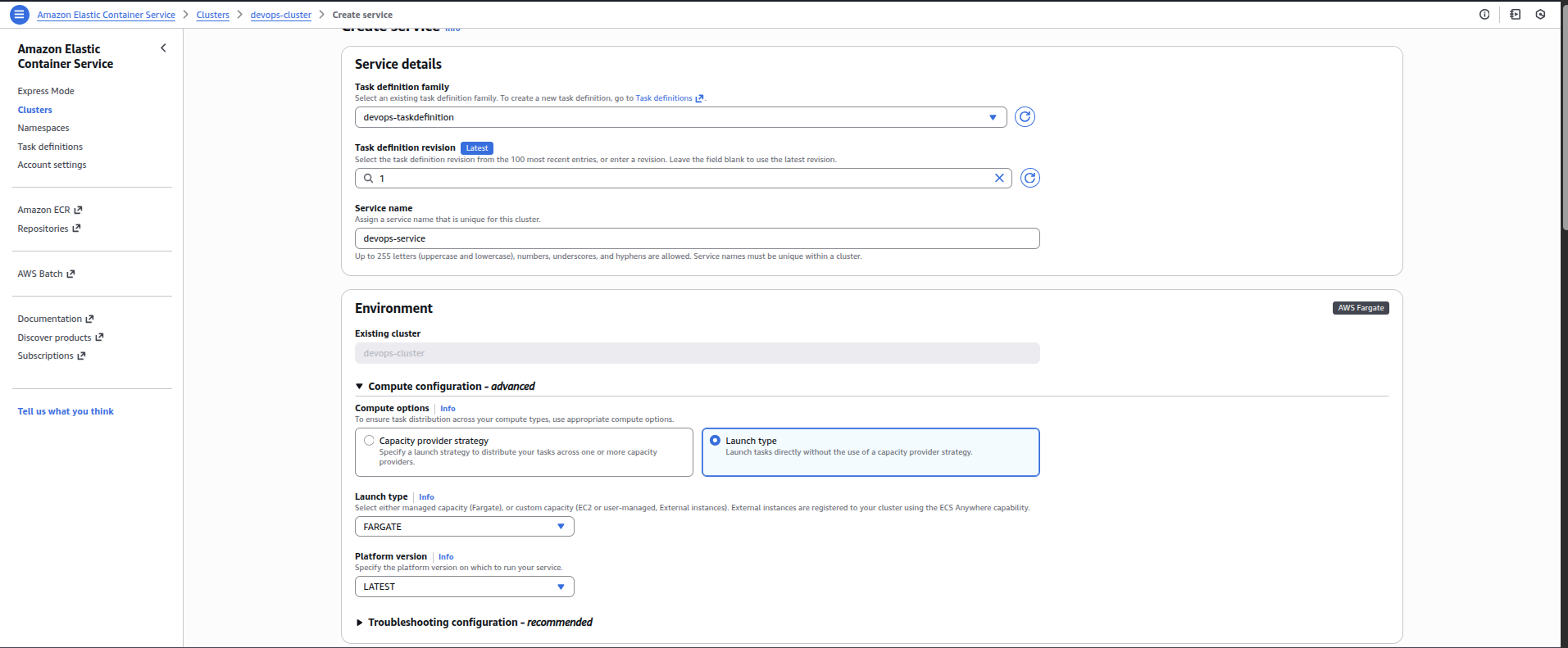Open the Discover products external link
Image resolution: width=1568 pixels, height=648 pixels.
[x=61, y=338]
